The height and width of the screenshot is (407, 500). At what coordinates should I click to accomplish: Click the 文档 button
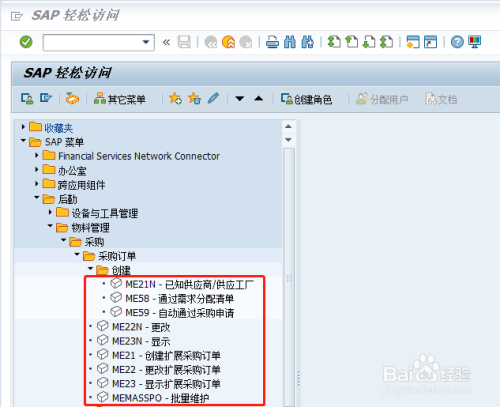(x=441, y=99)
